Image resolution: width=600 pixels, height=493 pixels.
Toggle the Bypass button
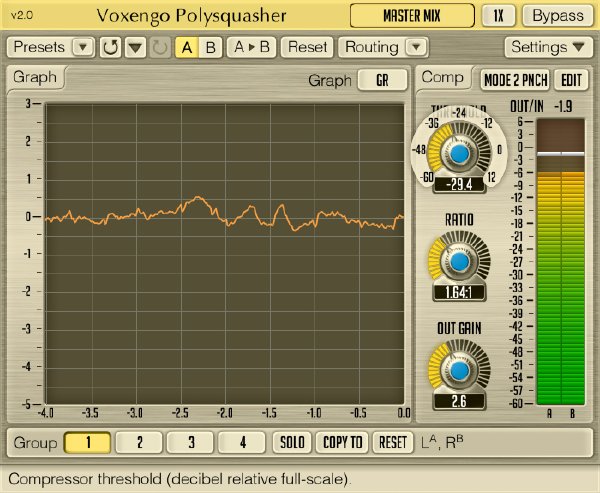(x=558, y=16)
